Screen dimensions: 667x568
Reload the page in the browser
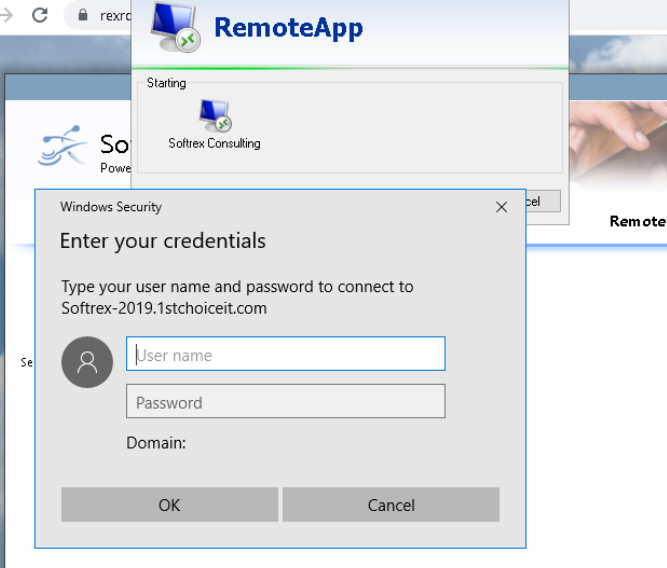click(x=40, y=15)
